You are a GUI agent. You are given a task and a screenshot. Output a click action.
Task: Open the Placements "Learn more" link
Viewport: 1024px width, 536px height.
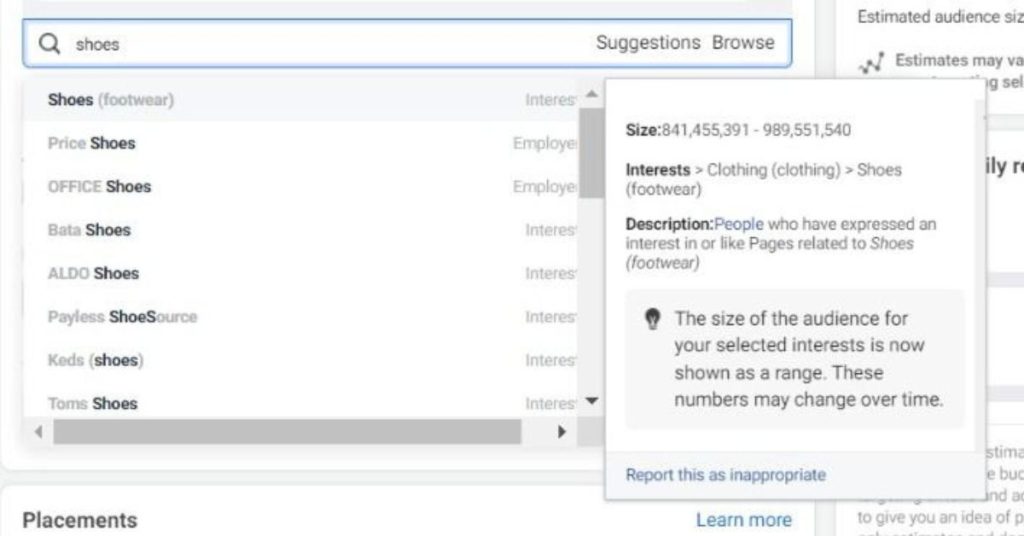[743, 520]
